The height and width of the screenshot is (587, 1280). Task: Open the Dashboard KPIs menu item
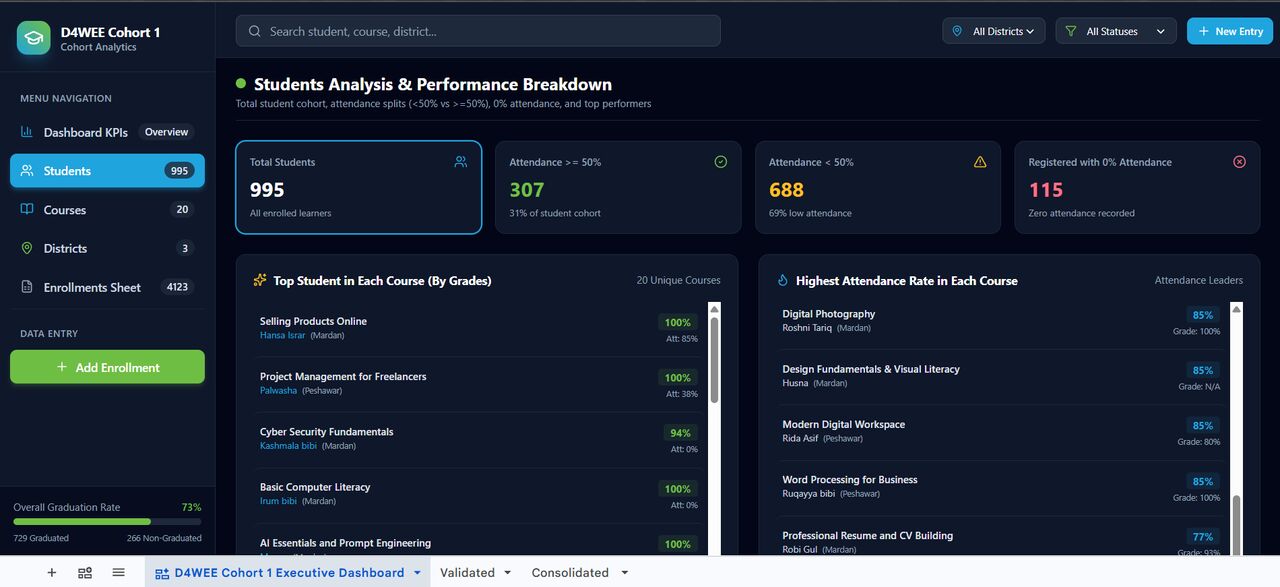pos(107,132)
